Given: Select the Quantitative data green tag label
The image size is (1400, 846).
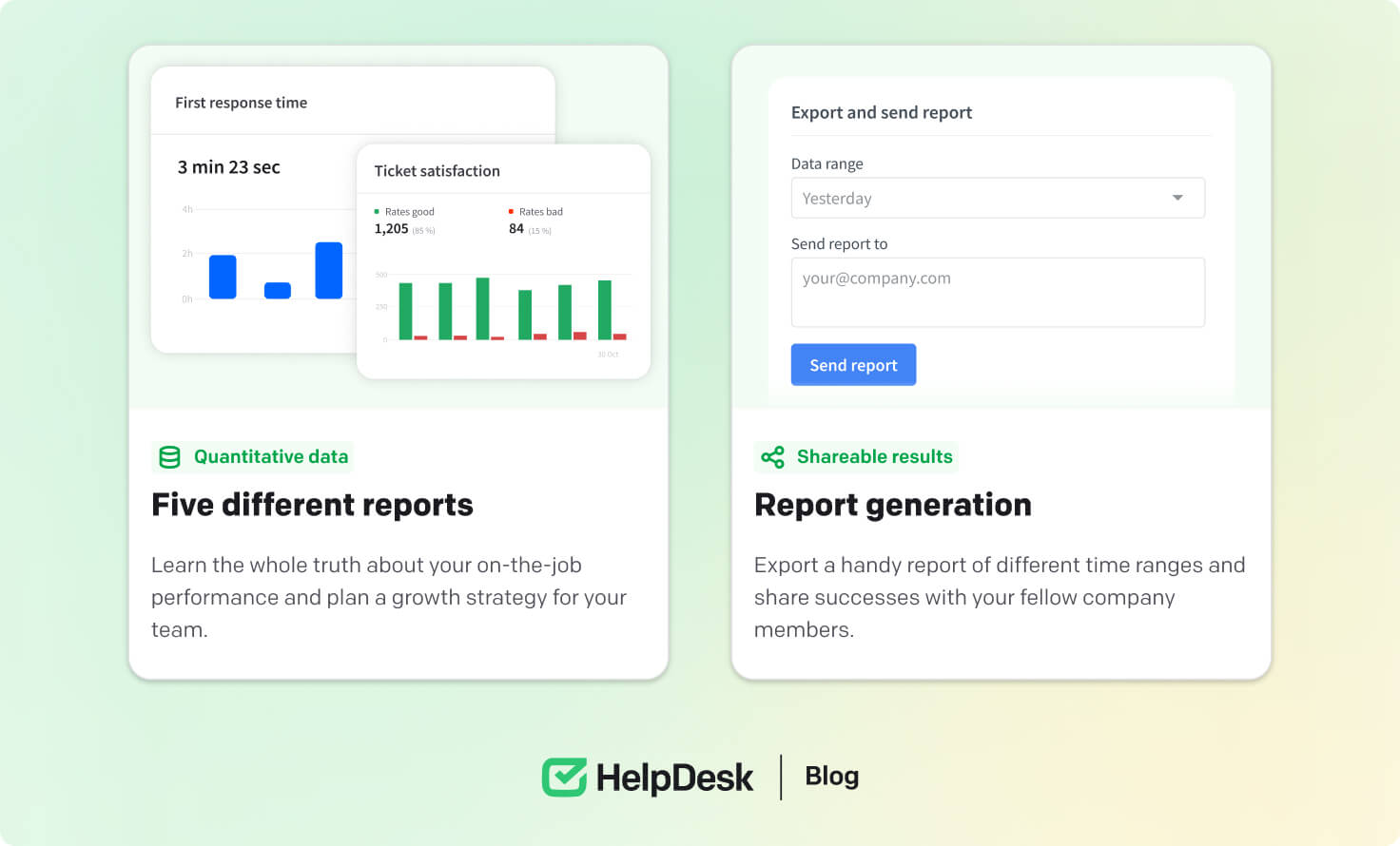Looking at the screenshot, I should pos(271,457).
